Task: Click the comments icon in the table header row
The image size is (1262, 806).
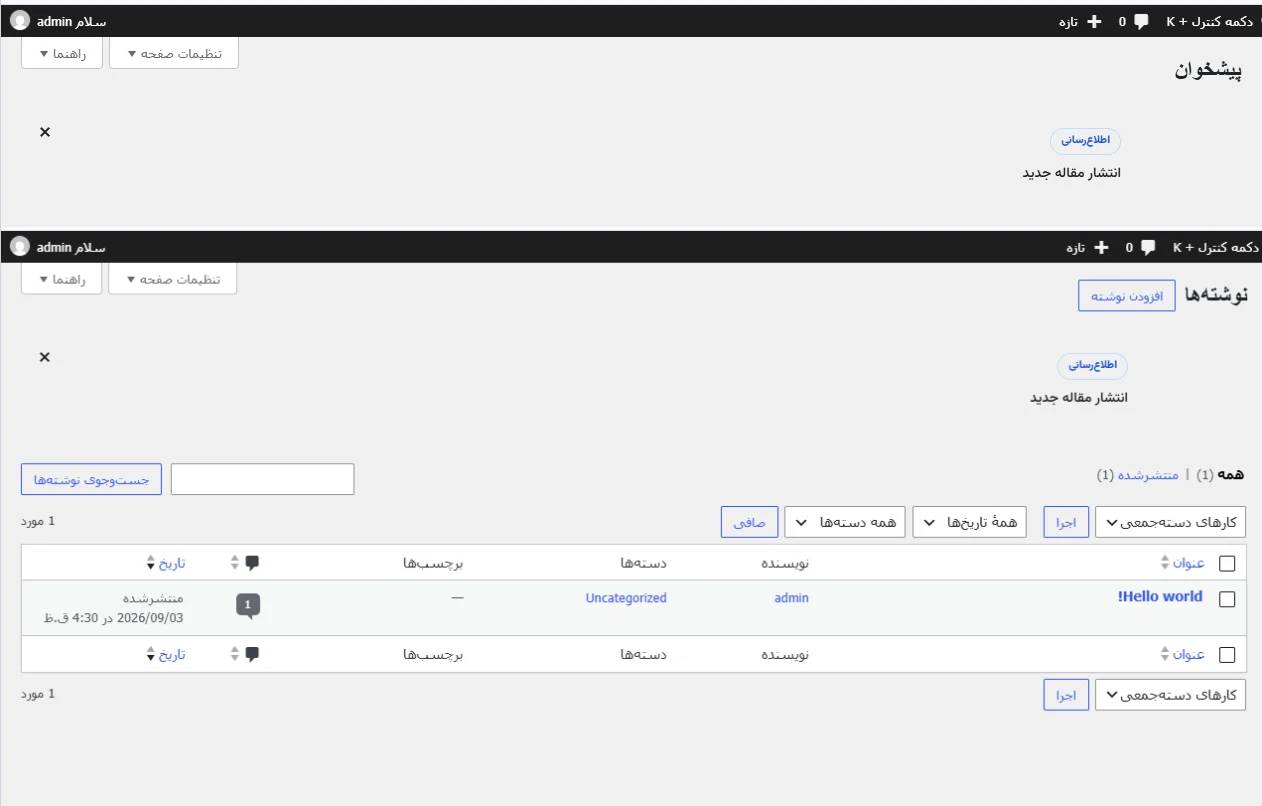Action: click(252, 562)
